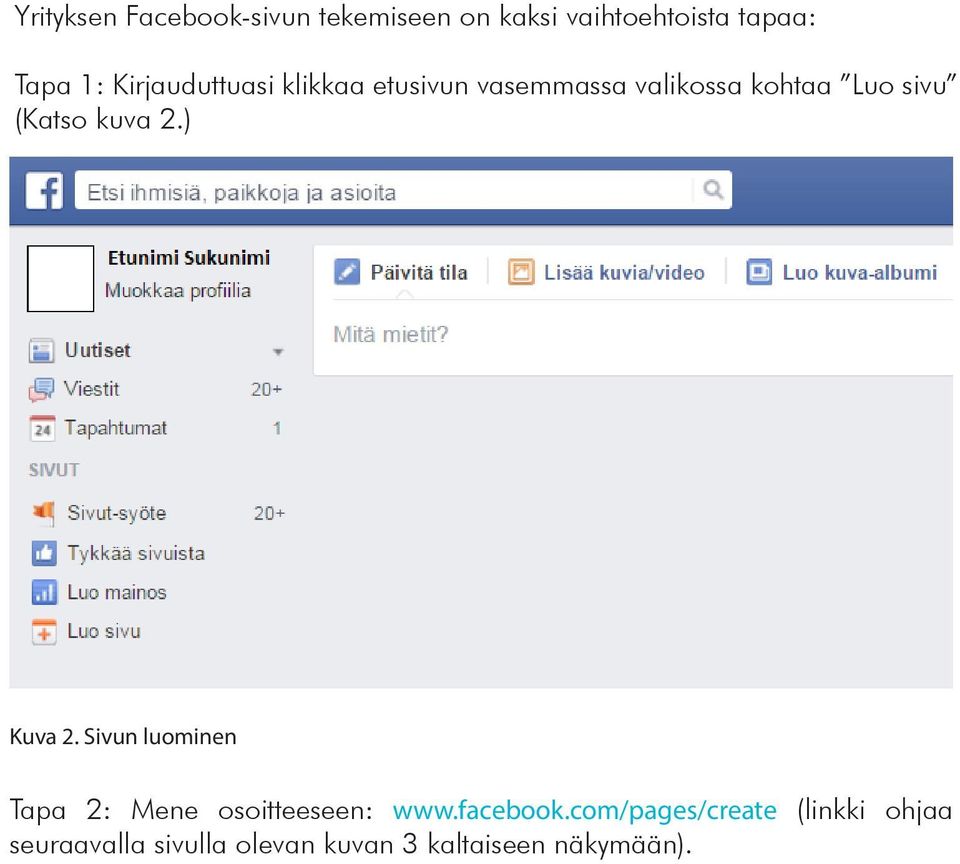Click the Tapahtumat count of 1

[277, 428]
